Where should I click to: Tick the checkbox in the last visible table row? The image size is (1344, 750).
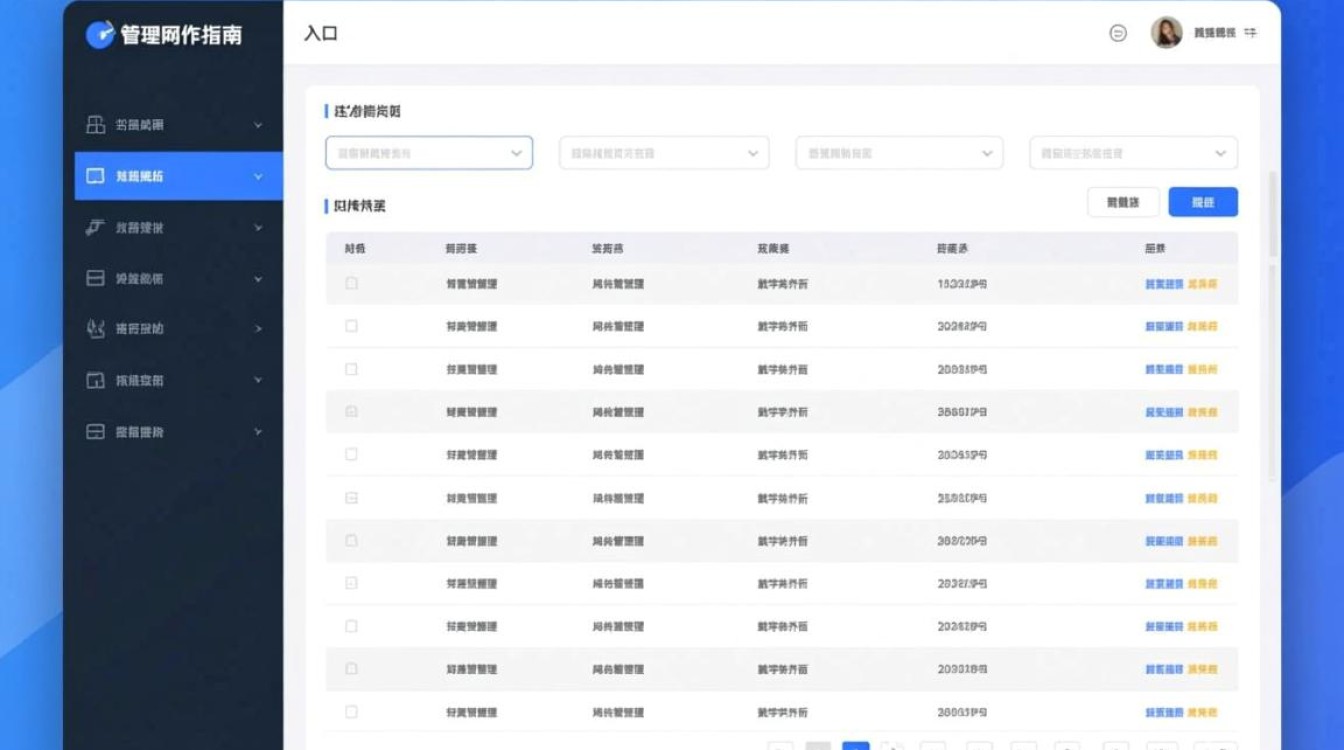[x=351, y=712]
